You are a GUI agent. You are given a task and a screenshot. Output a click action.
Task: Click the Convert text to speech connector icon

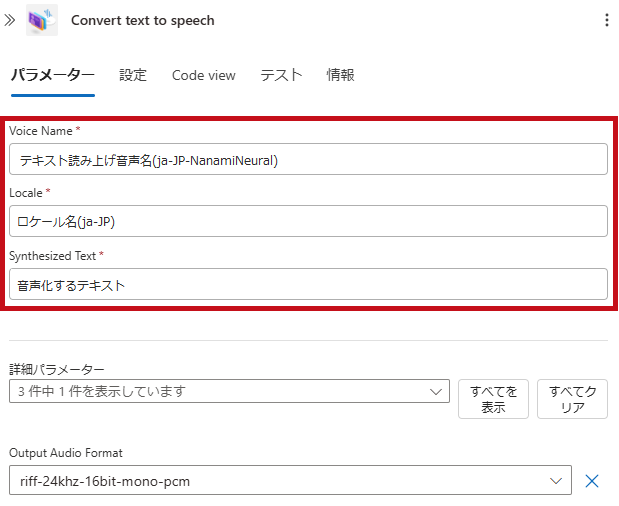(x=42, y=20)
